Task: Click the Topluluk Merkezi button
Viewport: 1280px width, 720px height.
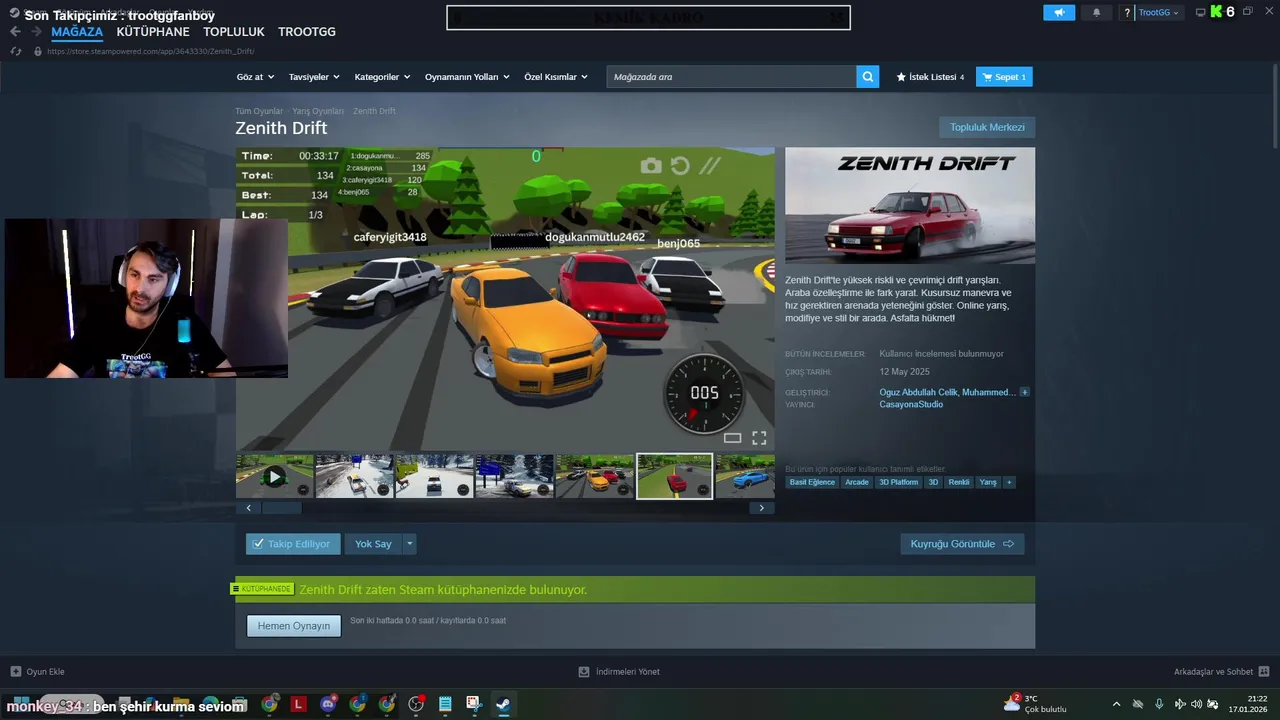Action: [987, 127]
